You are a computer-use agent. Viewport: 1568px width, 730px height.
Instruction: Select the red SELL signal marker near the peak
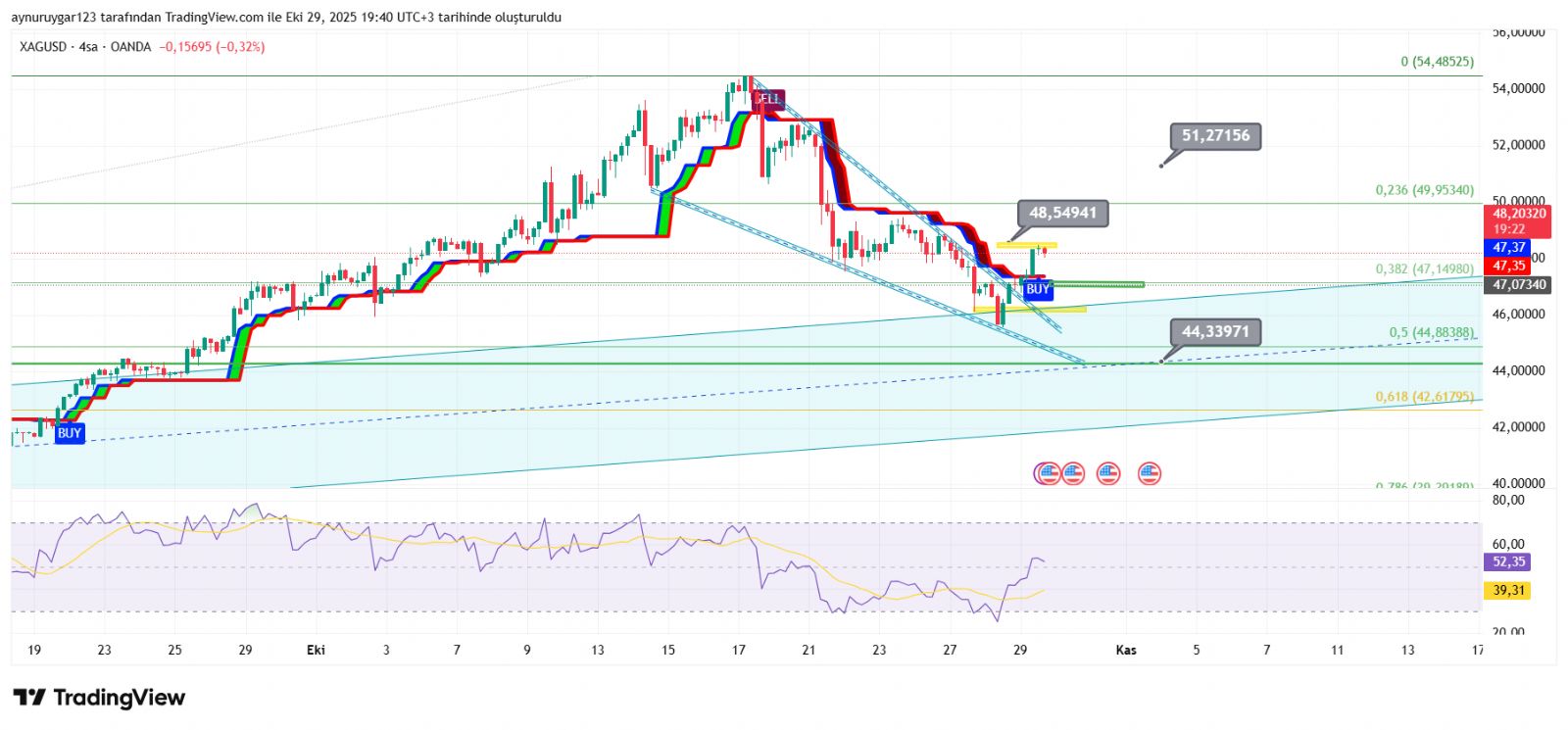click(x=768, y=99)
